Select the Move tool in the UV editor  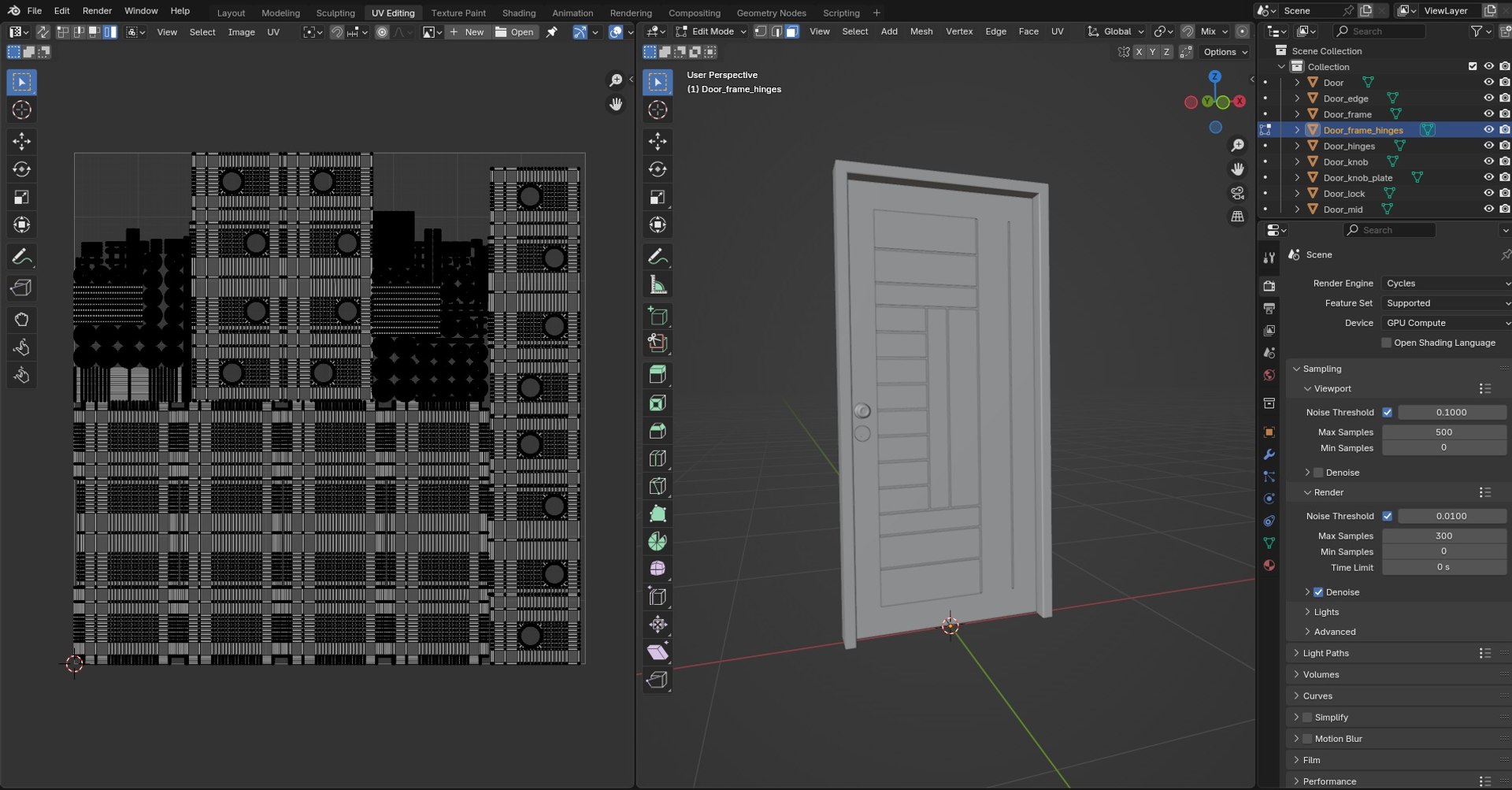click(21, 141)
